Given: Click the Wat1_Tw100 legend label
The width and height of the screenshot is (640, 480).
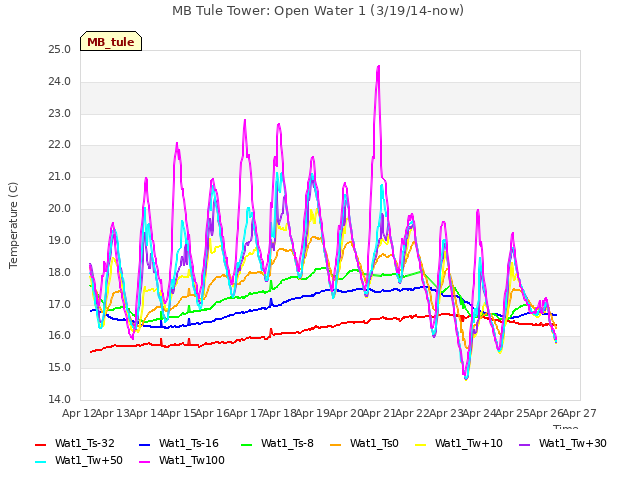Looking at the screenshot, I should (x=191, y=461).
